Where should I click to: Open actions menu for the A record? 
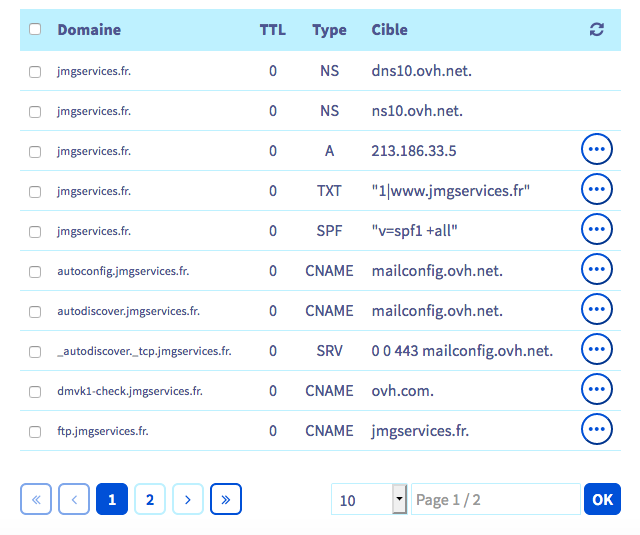tap(597, 151)
